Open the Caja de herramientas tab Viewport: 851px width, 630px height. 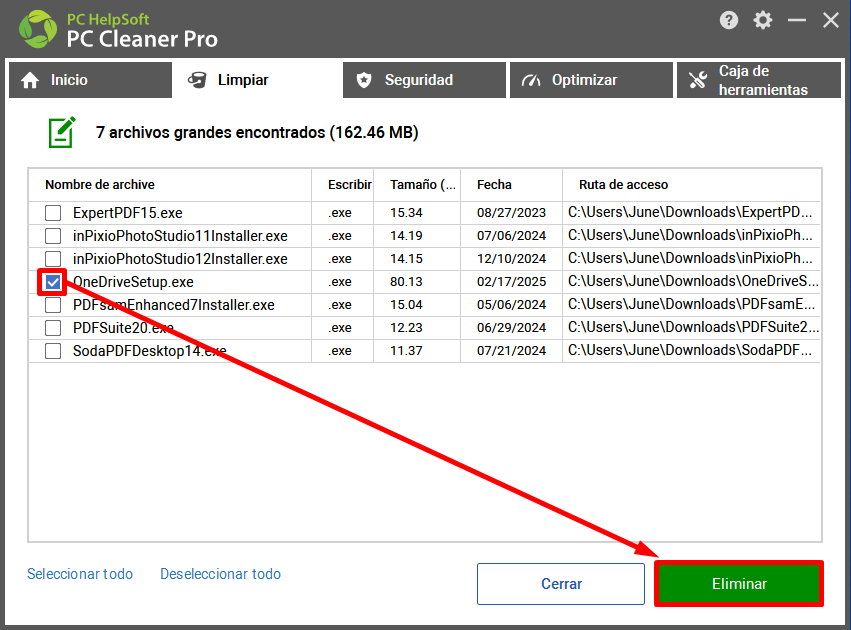[759, 80]
